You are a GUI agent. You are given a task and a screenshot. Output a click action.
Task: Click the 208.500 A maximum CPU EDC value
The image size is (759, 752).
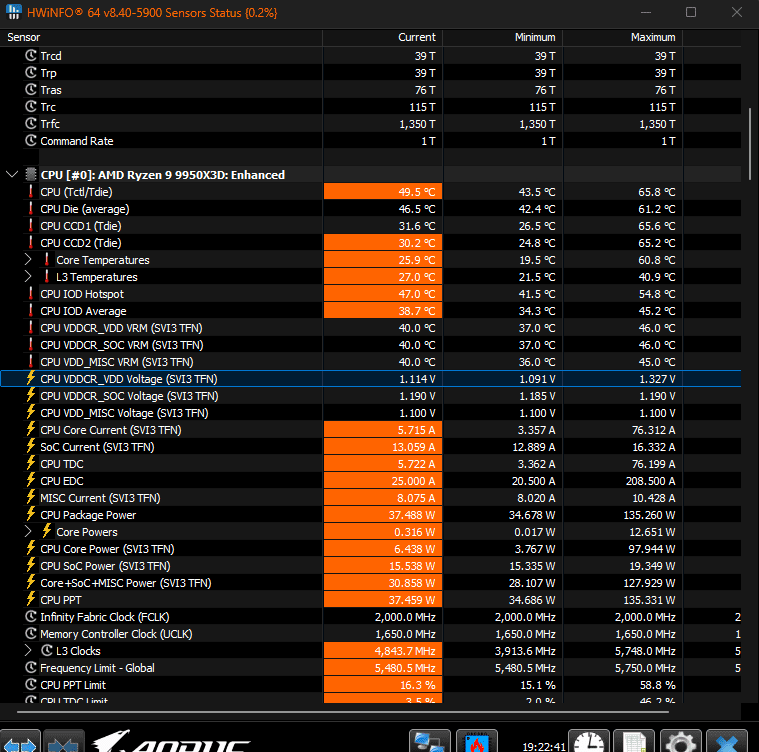650,481
